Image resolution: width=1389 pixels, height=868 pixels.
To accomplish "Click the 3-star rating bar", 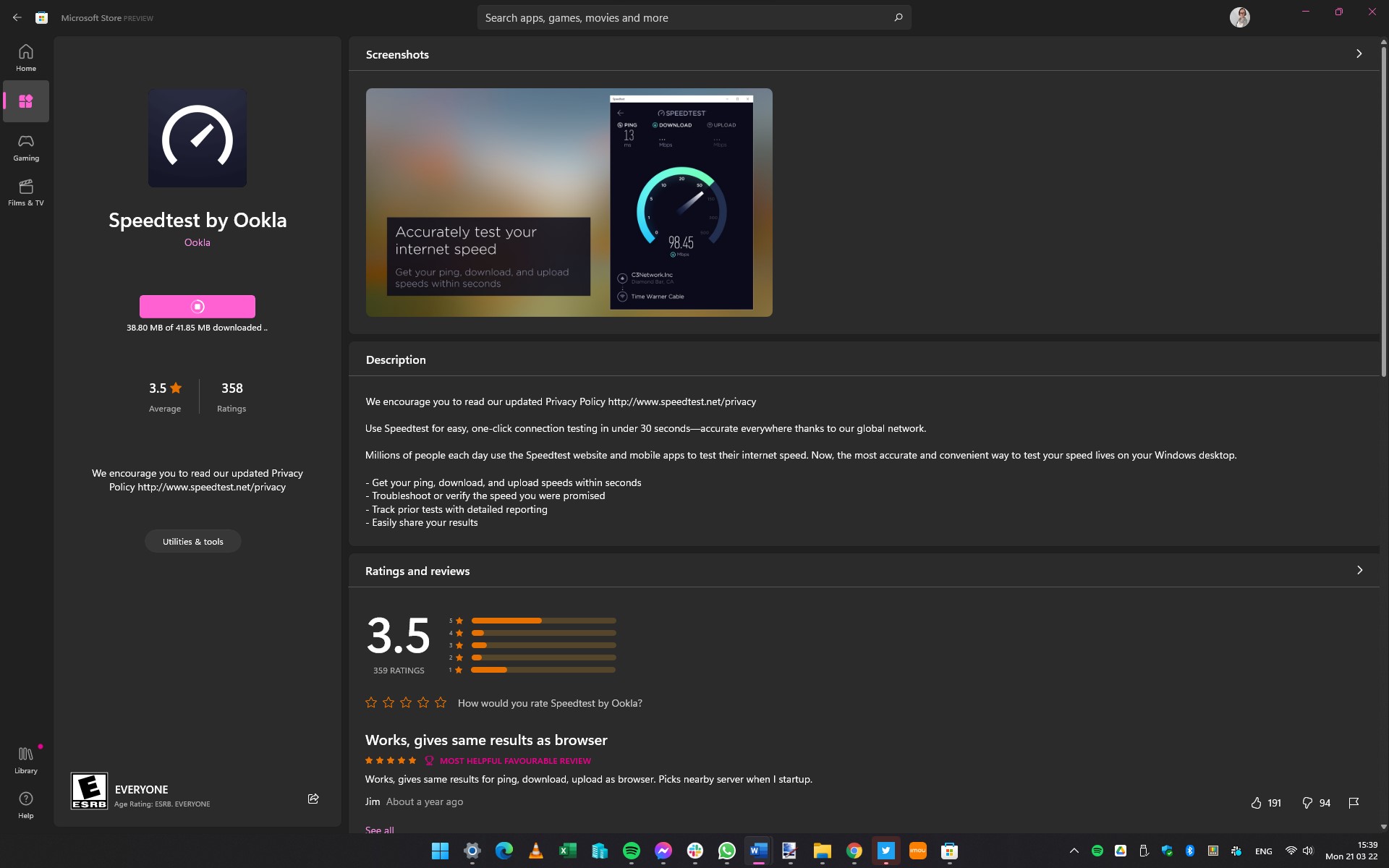I will 543,645.
